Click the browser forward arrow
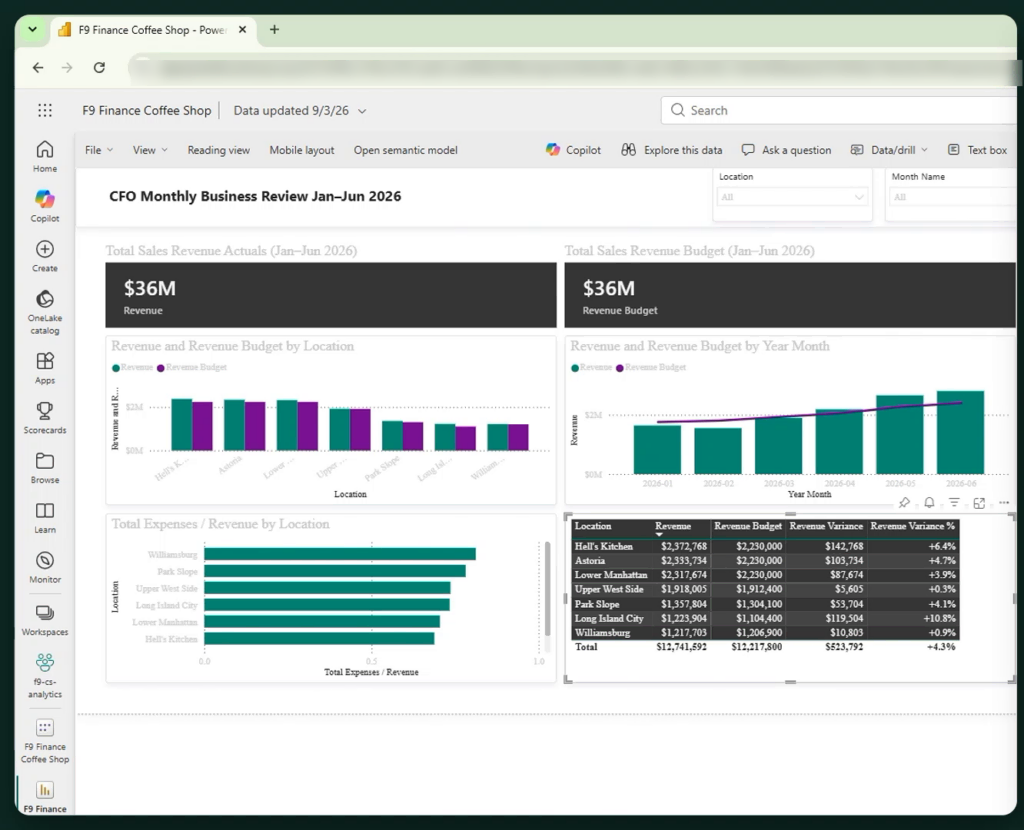1024x830 pixels. (67, 67)
